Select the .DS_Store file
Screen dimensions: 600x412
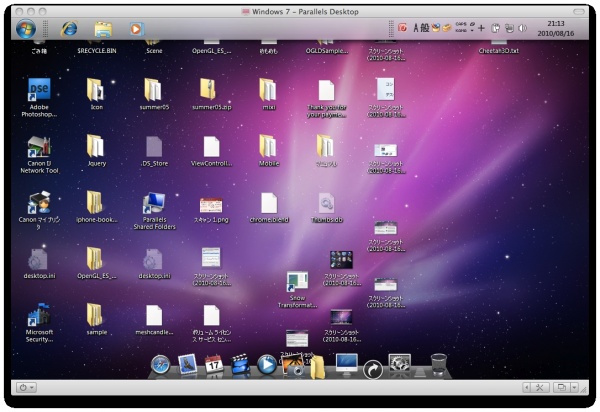(154, 147)
